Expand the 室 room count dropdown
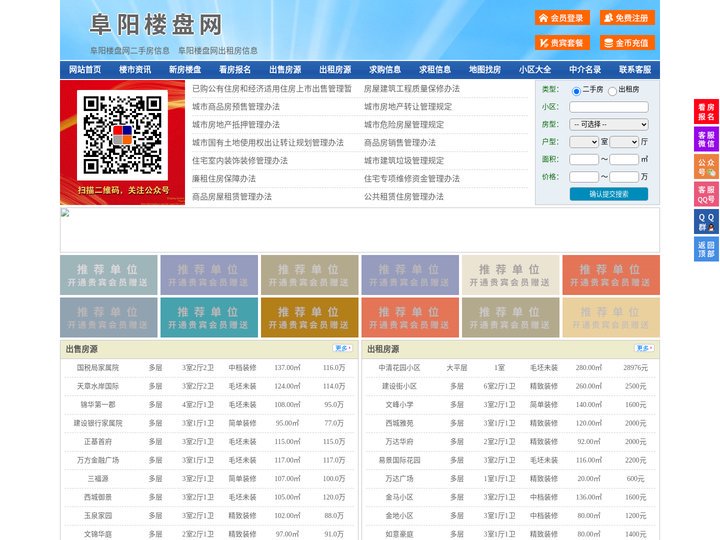The height and width of the screenshot is (540, 720). 584,142
